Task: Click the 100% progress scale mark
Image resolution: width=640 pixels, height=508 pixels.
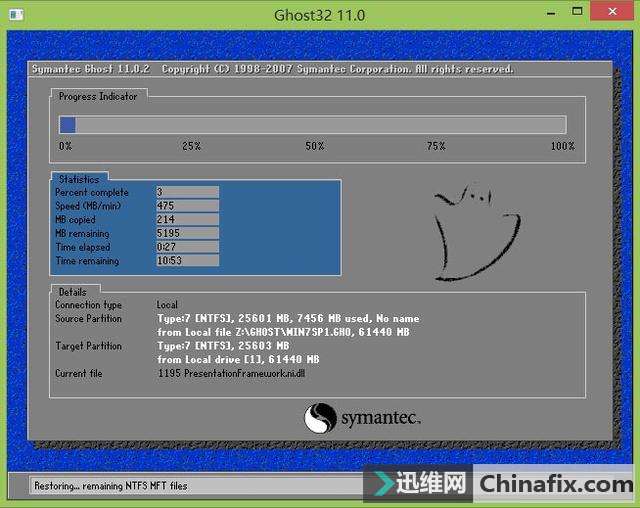Action: pyautogui.click(x=563, y=146)
